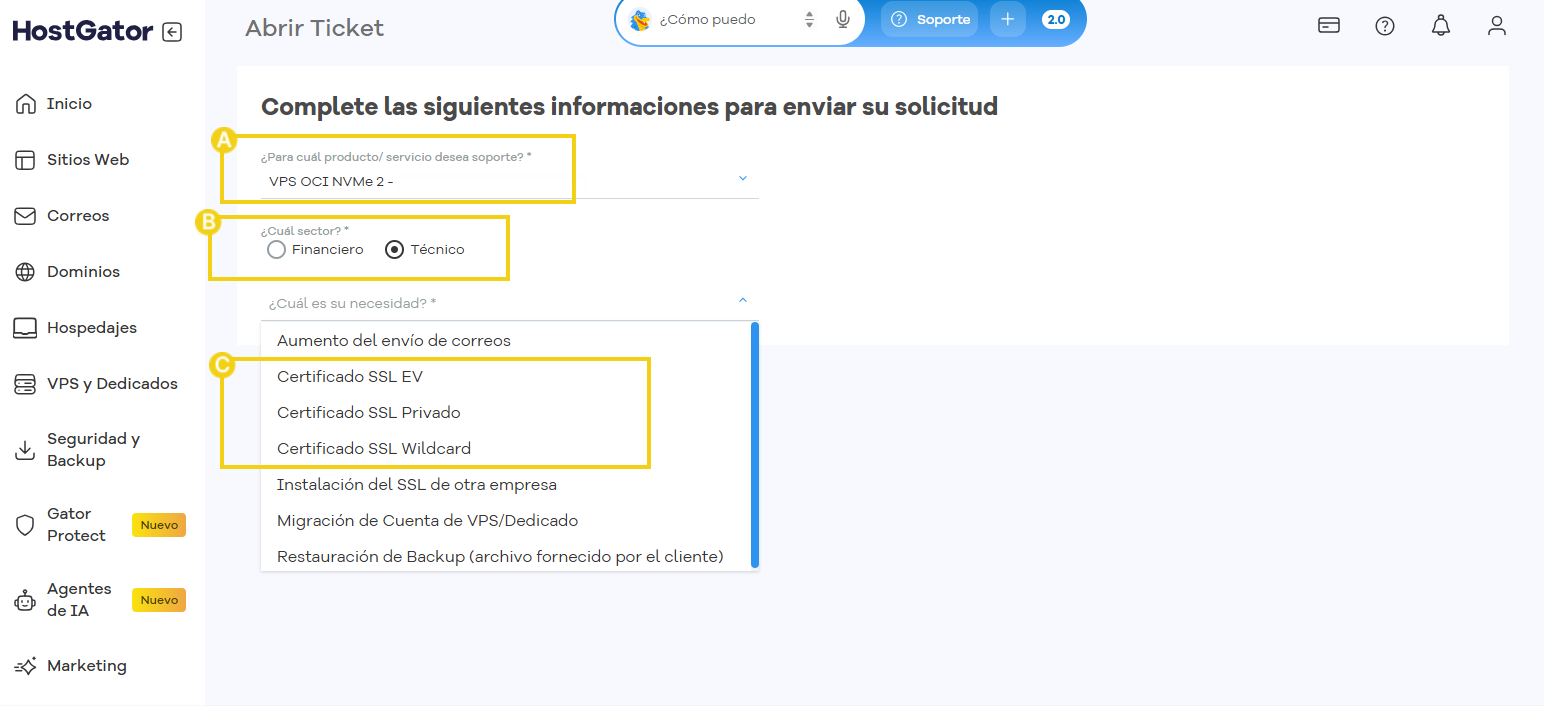
Task: Click the Marketing sparkle icon
Action: click(x=26, y=666)
